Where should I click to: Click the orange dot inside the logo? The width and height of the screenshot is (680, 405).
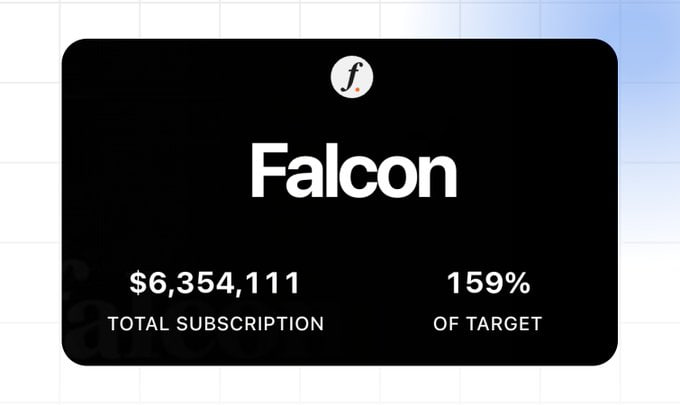357,90
